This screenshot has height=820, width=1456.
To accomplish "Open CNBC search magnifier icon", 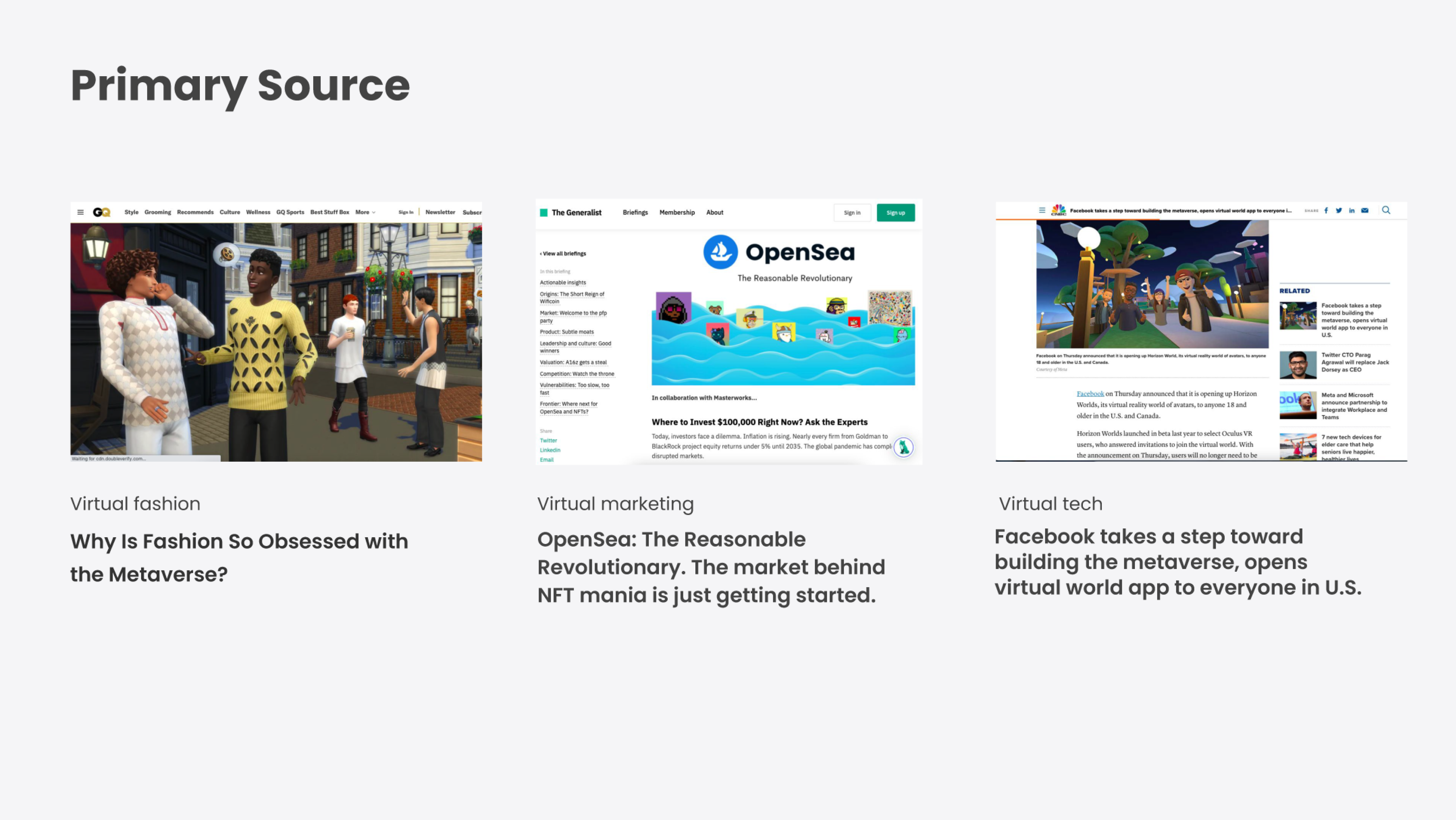I will click(1386, 210).
